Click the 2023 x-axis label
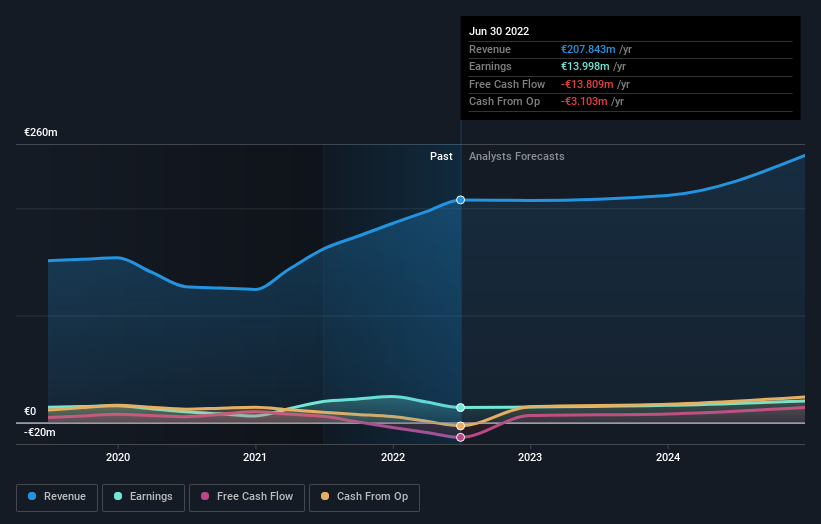Image resolution: width=821 pixels, height=524 pixels. click(x=530, y=457)
